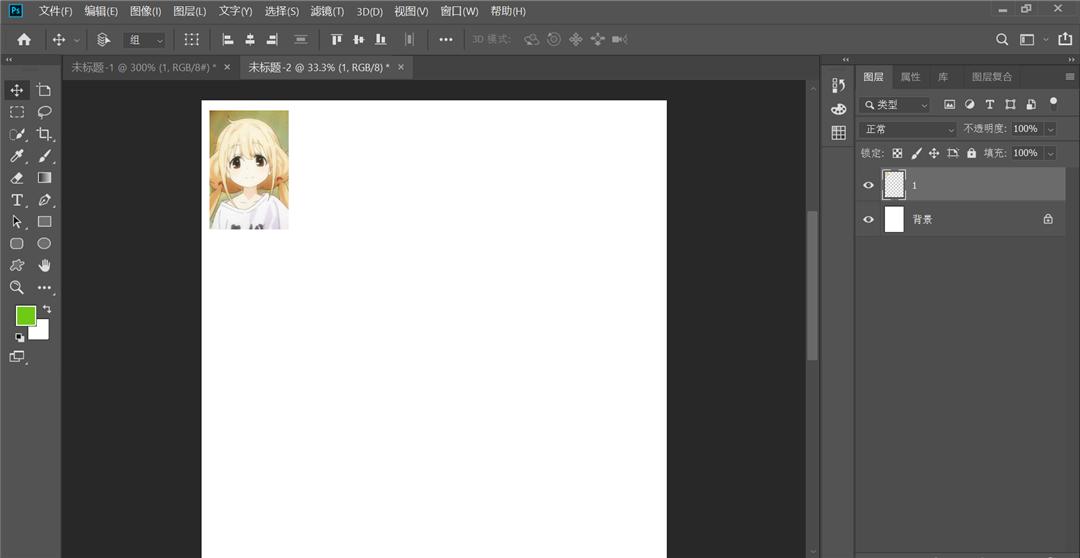
Task: Click the Home button in options bar
Action: 24,40
